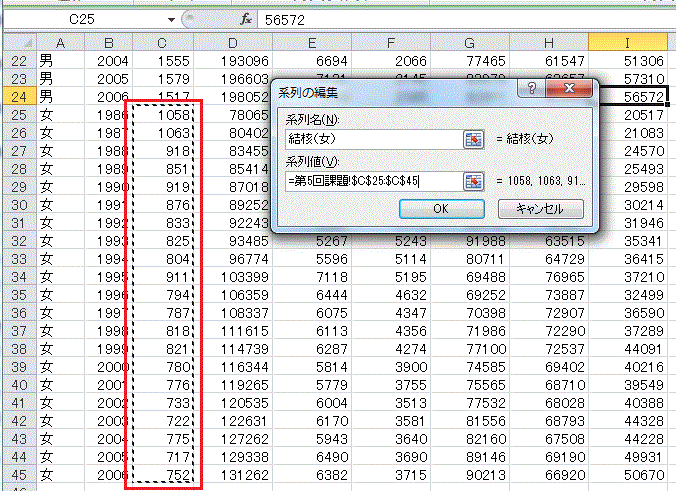Select row 24 header
Viewport: 676px width, 491px height.
coord(18,97)
